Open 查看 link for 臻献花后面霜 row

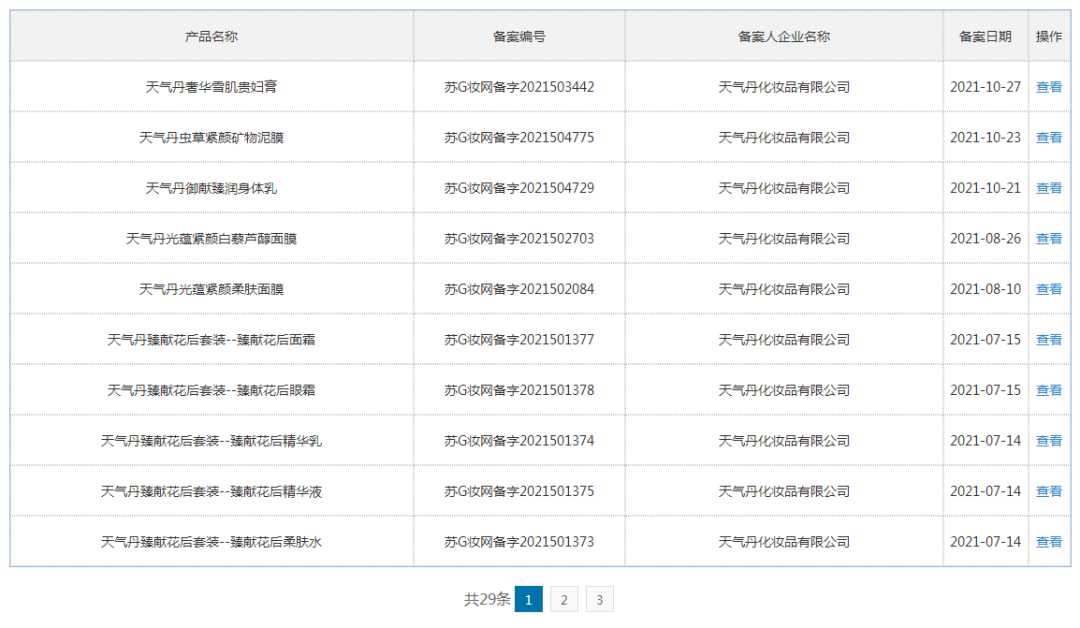tap(1048, 339)
